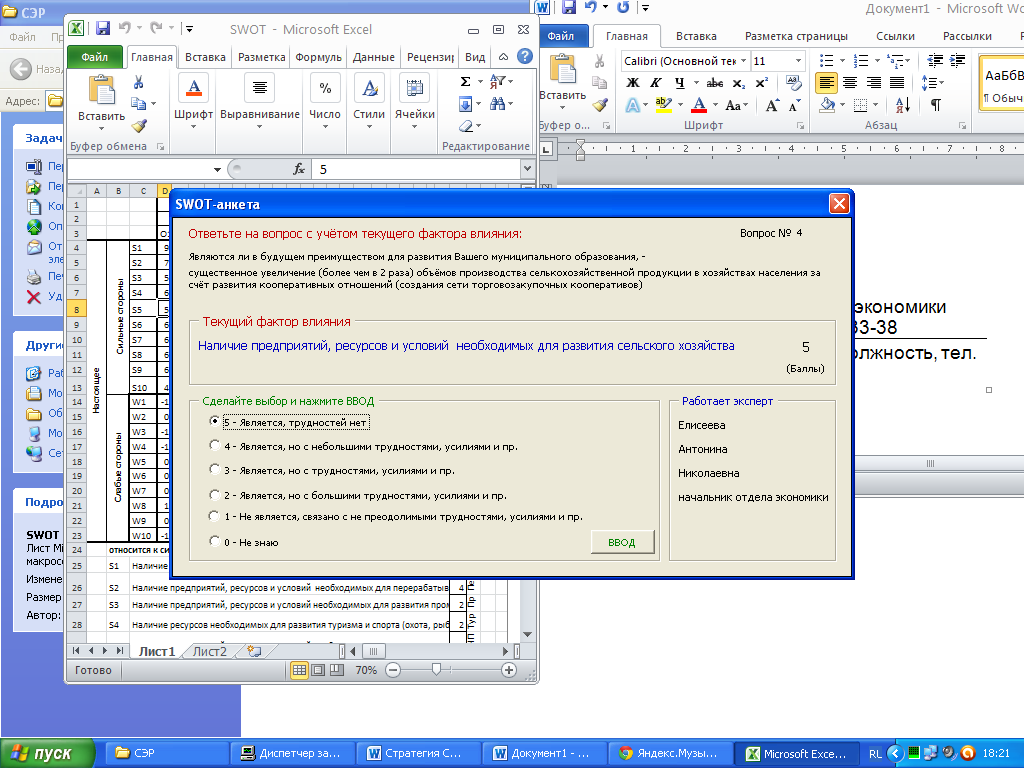Switch to the Лист2 worksheet tab

[x=210, y=651]
